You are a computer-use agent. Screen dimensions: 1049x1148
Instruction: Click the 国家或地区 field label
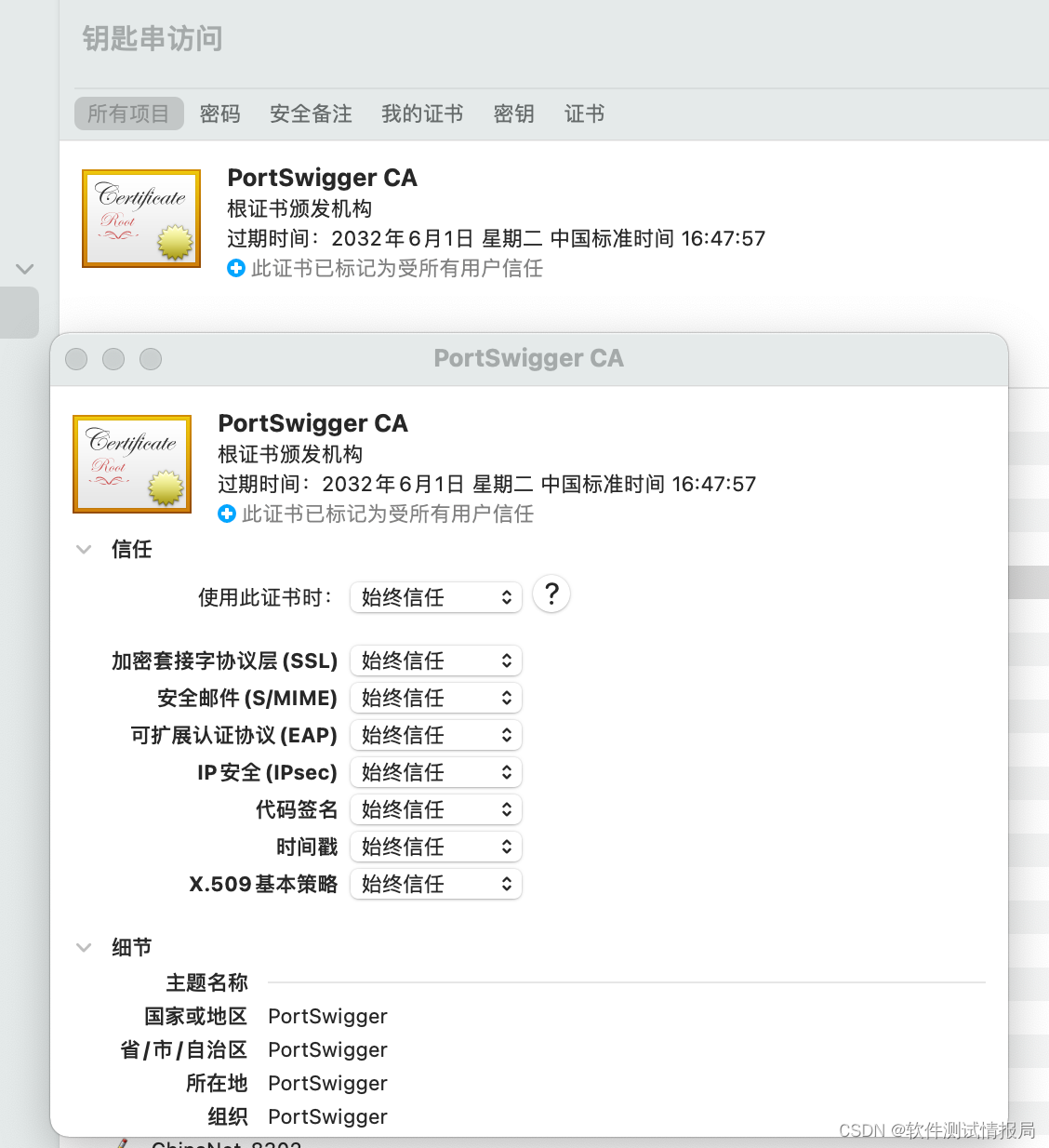pos(196,1016)
